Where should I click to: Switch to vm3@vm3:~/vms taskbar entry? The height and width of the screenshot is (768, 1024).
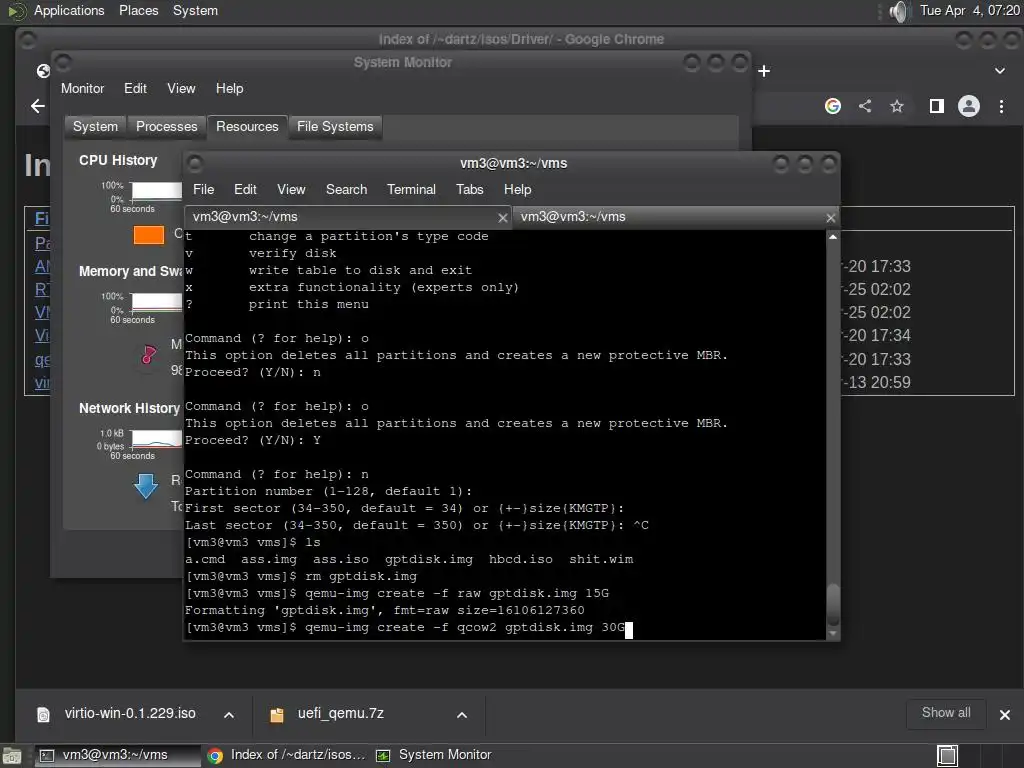click(118, 755)
